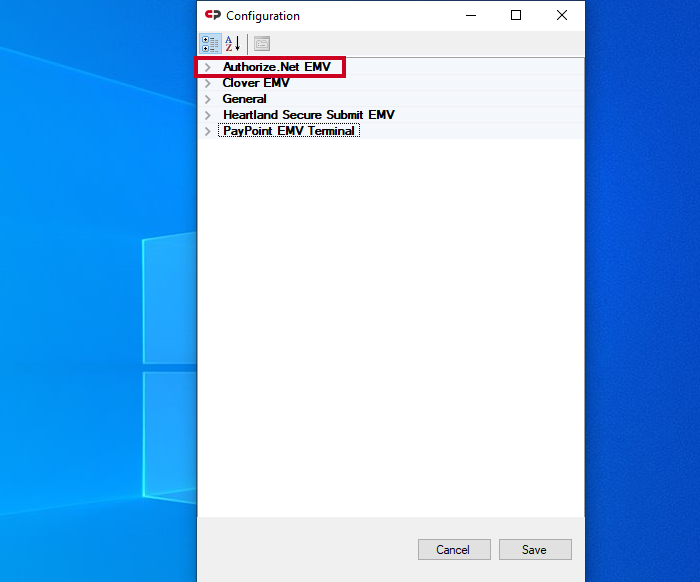
Task: Maximize the Configuration window
Action: 516,15
